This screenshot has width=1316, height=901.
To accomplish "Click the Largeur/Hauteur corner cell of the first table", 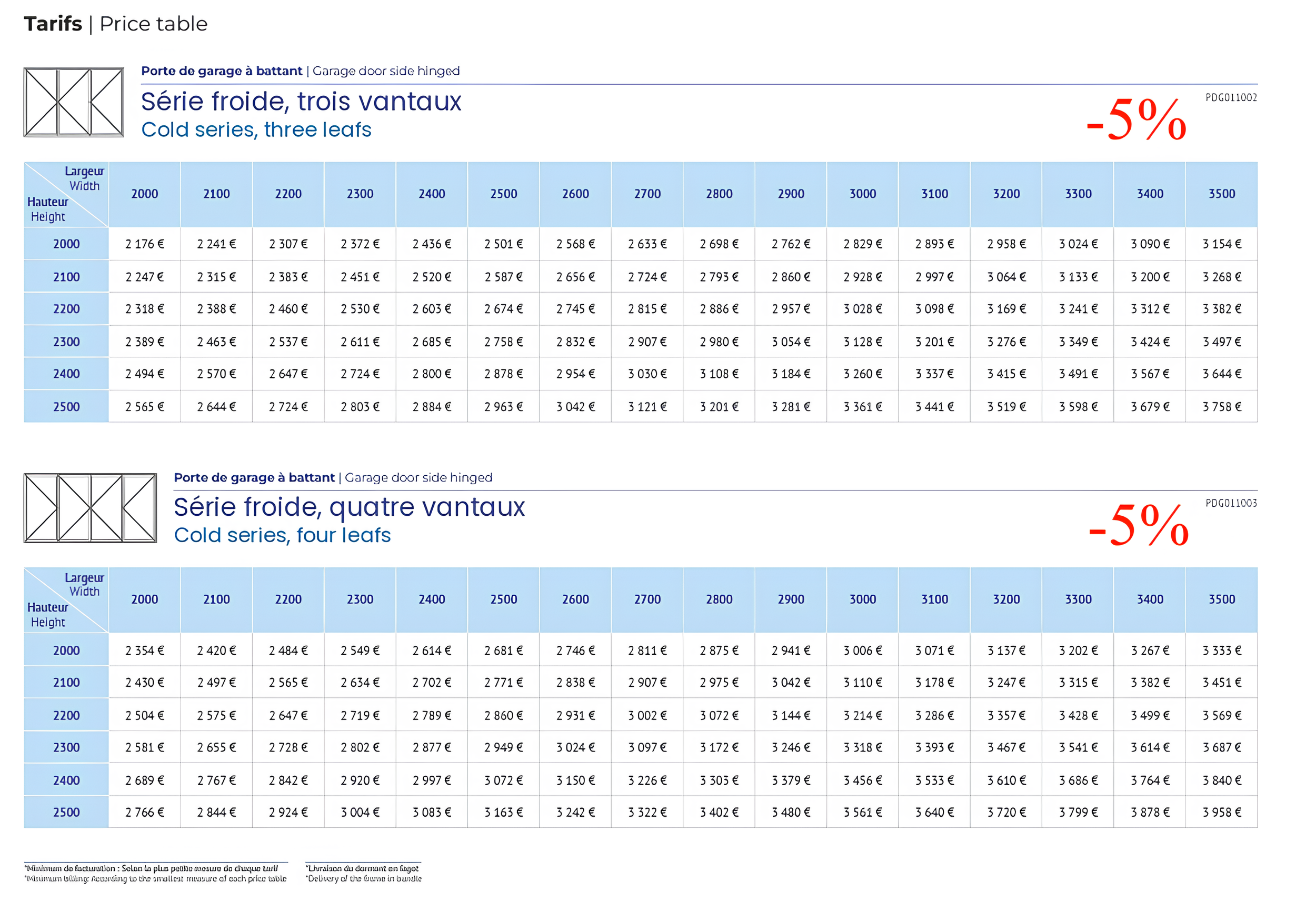I will (66, 194).
